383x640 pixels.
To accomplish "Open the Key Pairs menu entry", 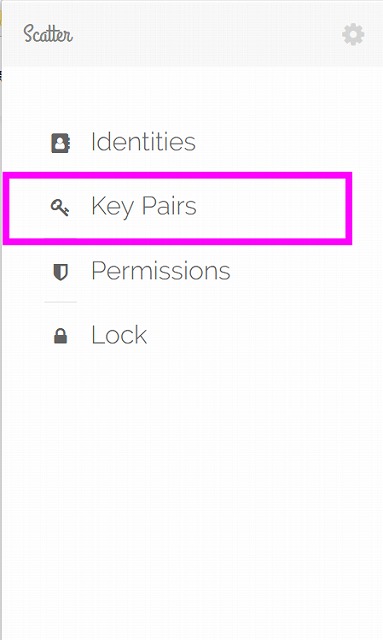I will [x=178, y=207].
